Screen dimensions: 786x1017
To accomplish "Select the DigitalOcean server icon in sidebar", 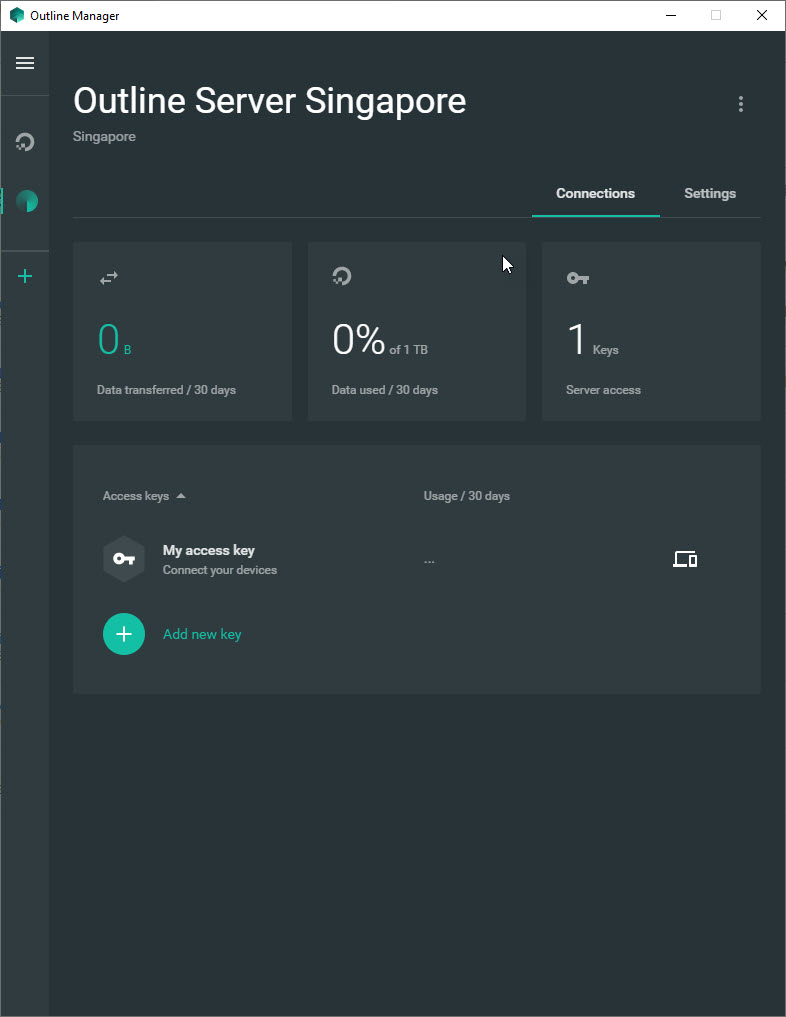I will coord(25,141).
